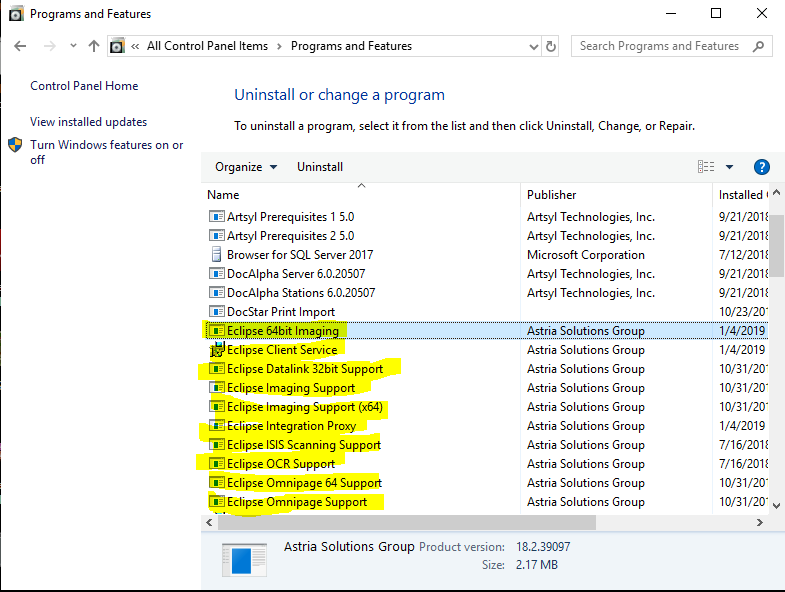Open Help with the question mark icon
This screenshot has width=785, height=592.
[761, 167]
